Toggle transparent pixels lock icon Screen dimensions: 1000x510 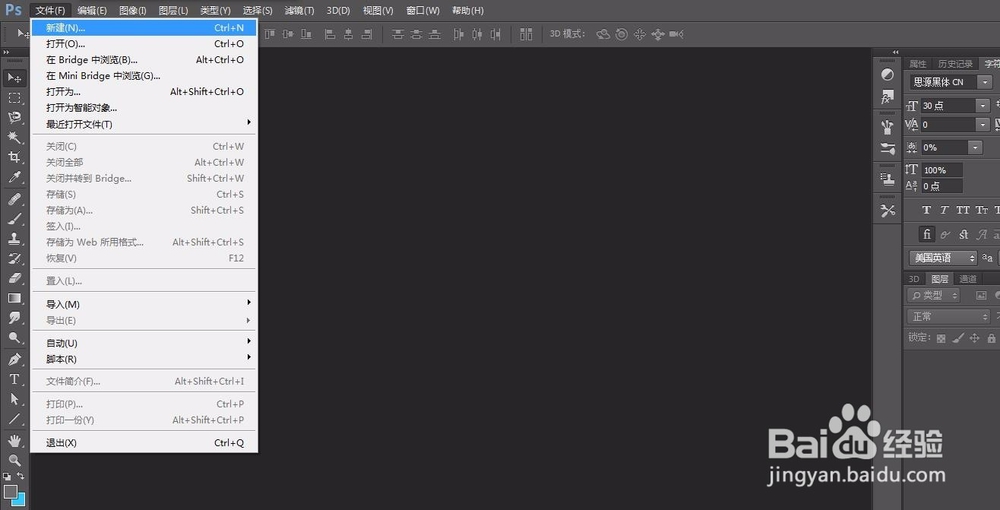tap(941, 339)
